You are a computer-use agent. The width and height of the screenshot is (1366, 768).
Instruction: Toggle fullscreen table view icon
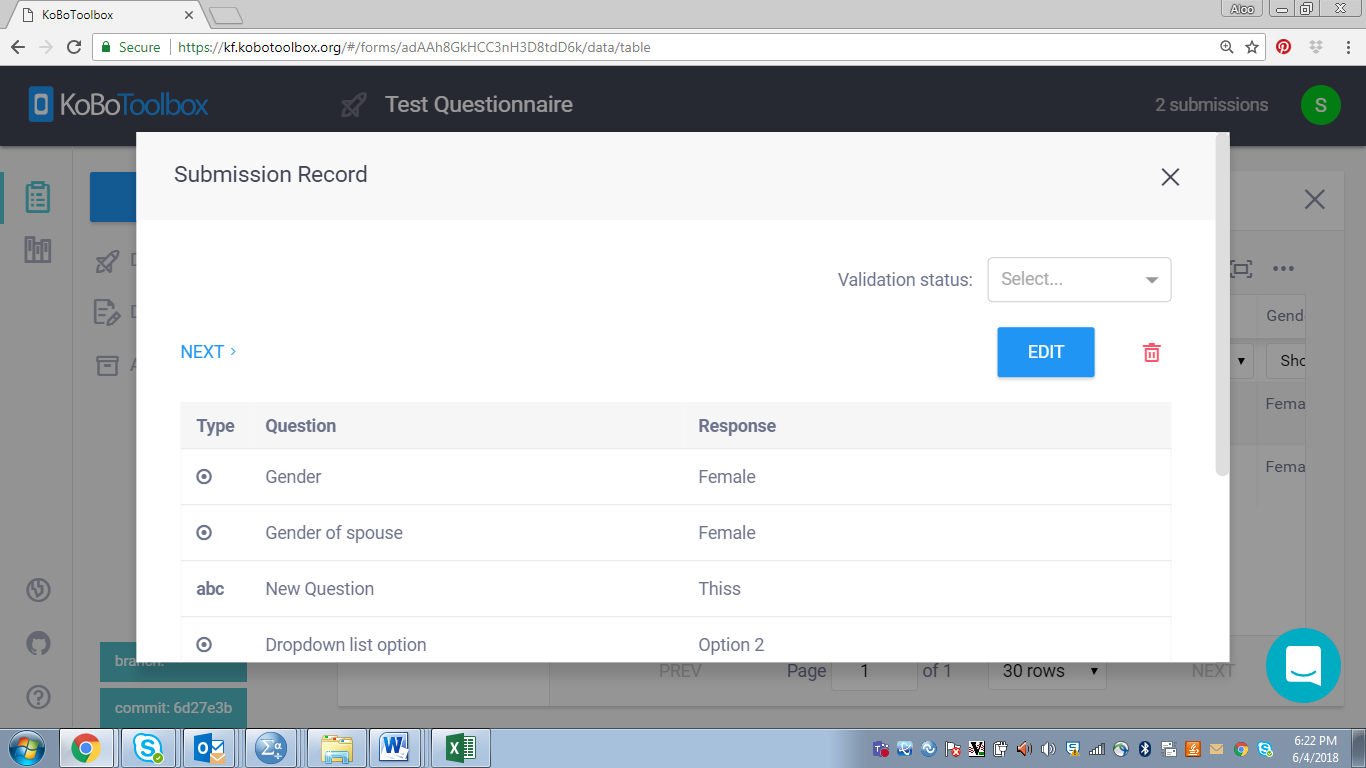(x=1241, y=269)
